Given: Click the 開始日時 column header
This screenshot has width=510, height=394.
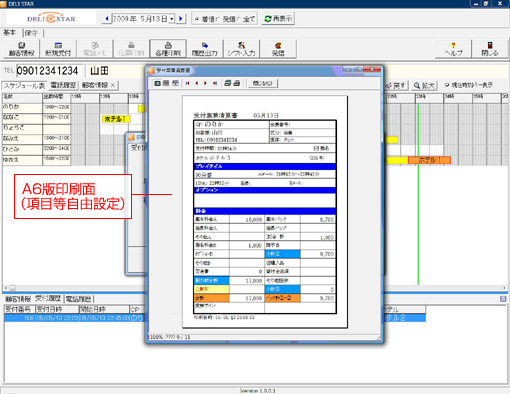Looking at the screenshot, I should (x=104, y=309).
